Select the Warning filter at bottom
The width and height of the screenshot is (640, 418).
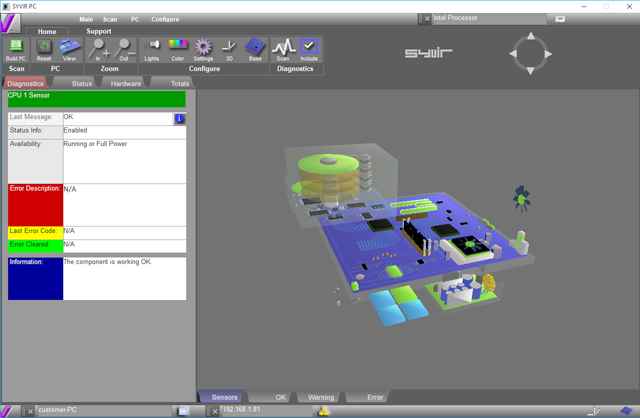click(x=320, y=397)
